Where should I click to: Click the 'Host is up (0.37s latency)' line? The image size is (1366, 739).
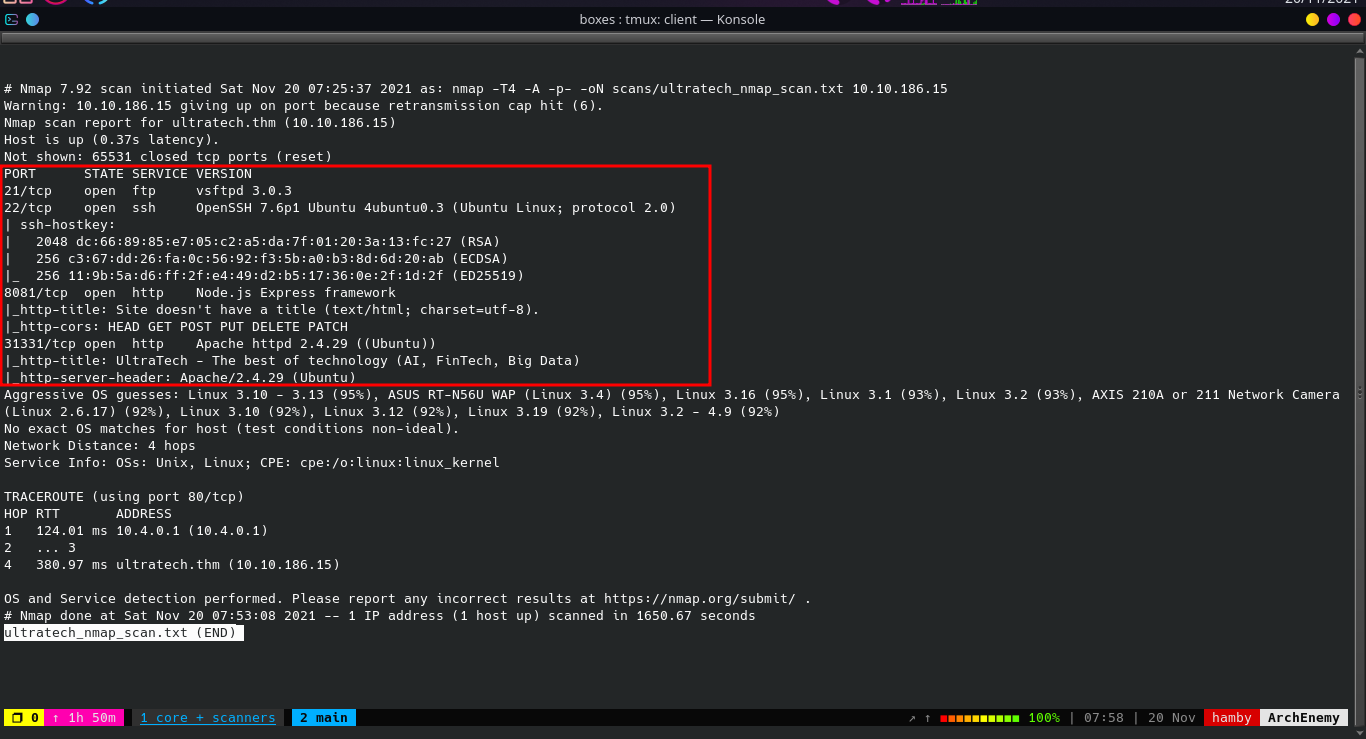point(112,139)
